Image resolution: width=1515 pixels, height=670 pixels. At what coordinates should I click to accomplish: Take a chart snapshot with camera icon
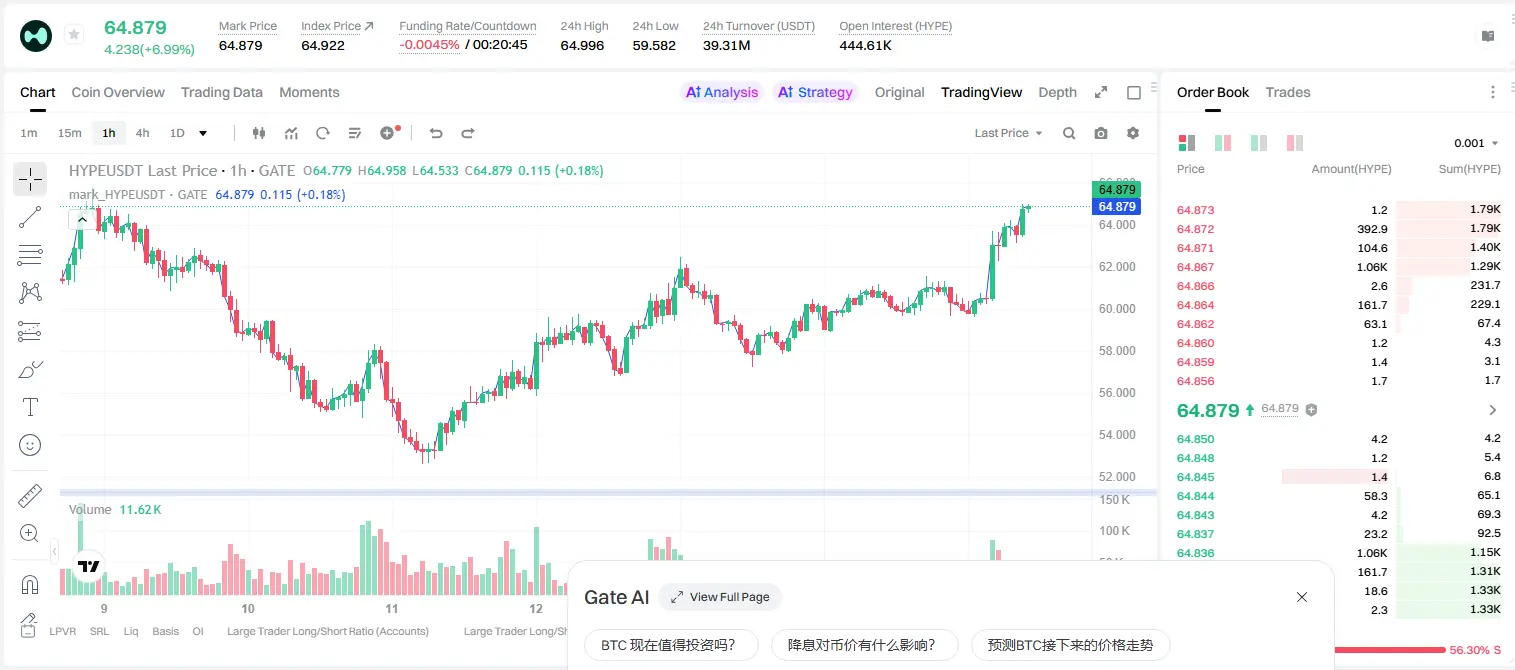[1101, 133]
